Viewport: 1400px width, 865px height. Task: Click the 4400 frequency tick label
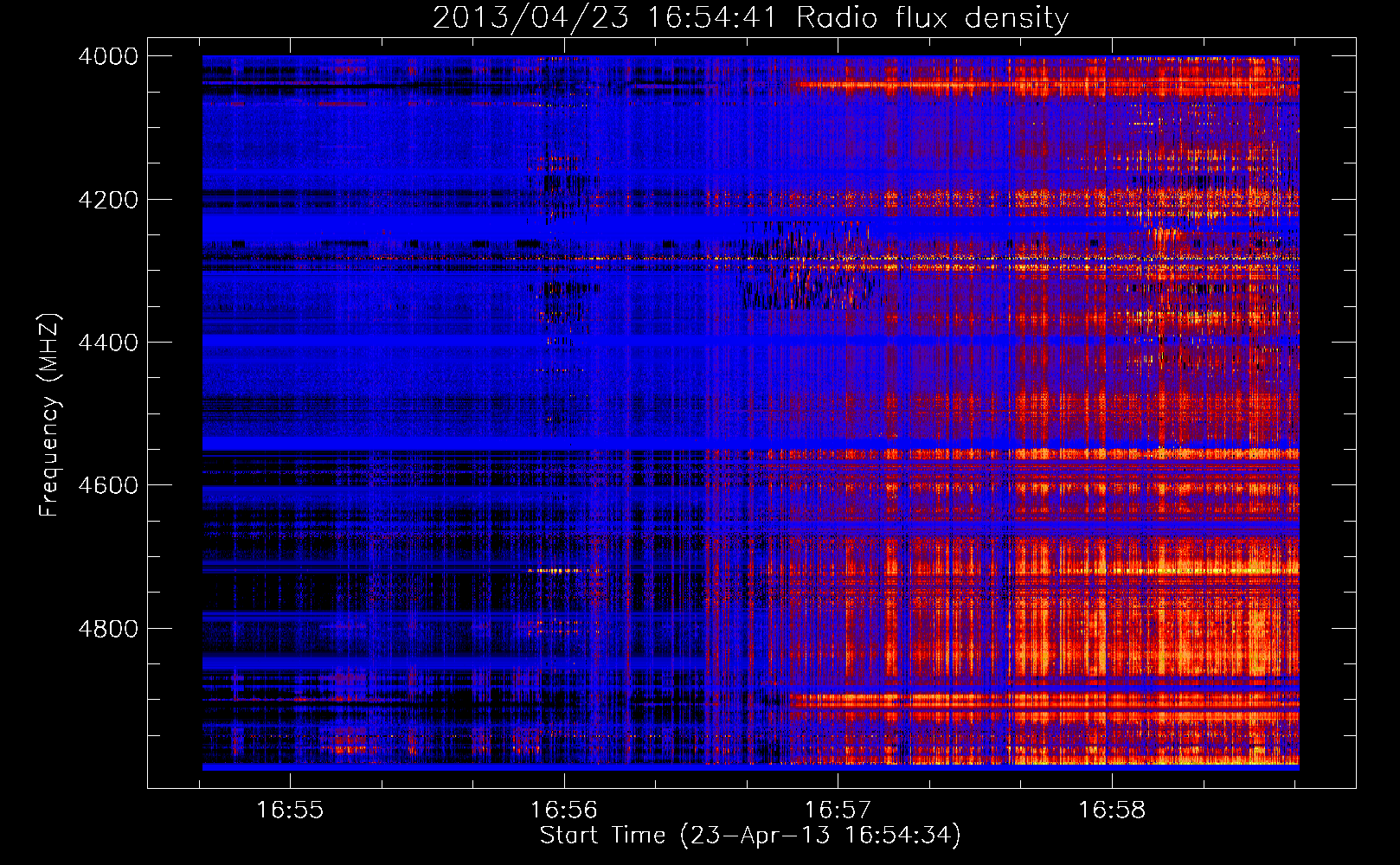[x=108, y=343]
